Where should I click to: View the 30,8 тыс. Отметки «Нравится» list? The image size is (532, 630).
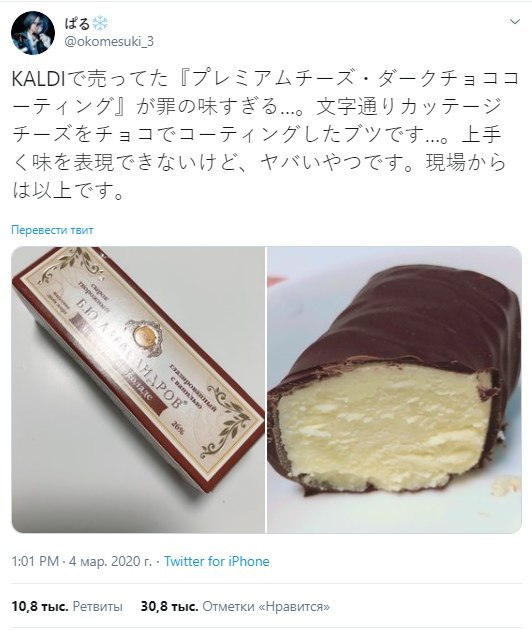pos(235,606)
